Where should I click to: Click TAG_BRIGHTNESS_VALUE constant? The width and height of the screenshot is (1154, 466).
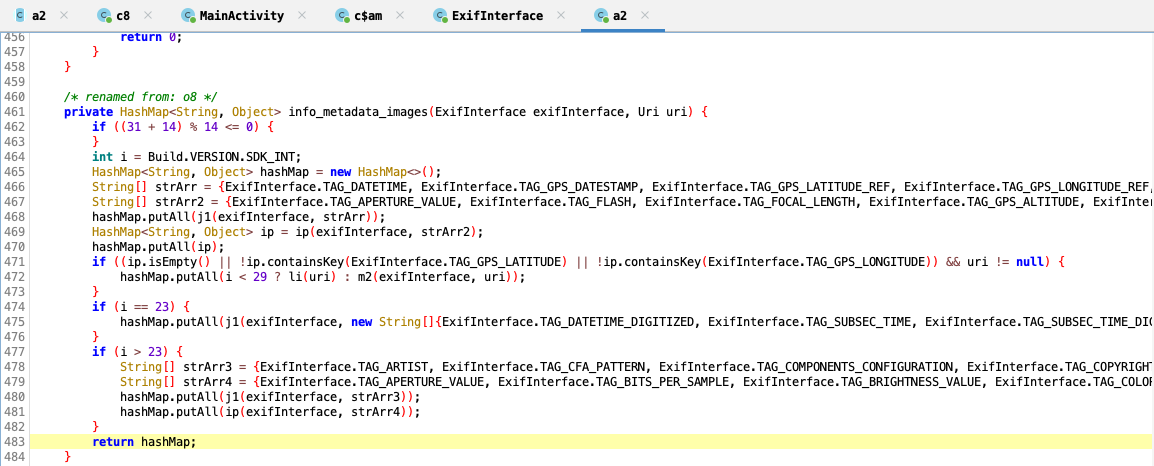(x=909, y=381)
